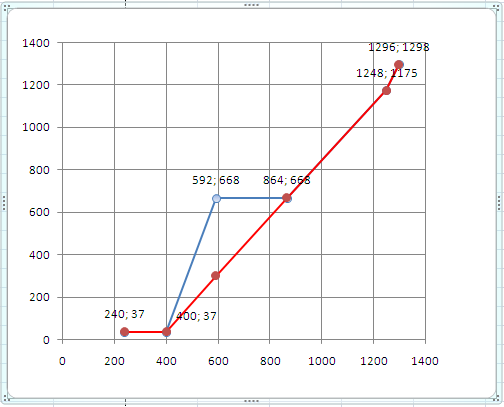Click the horizontal axis label 1000
This screenshot has width=504, height=407.
click(x=322, y=361)
